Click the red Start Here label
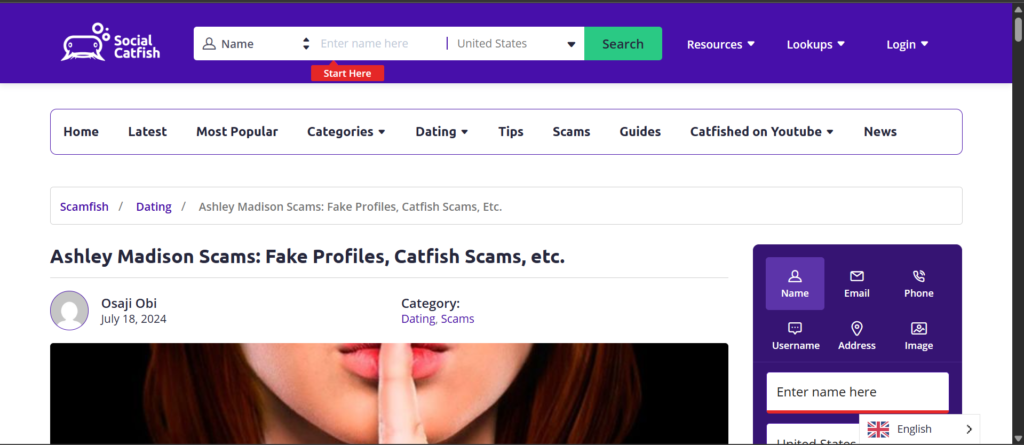 click(x=347, y=73)
